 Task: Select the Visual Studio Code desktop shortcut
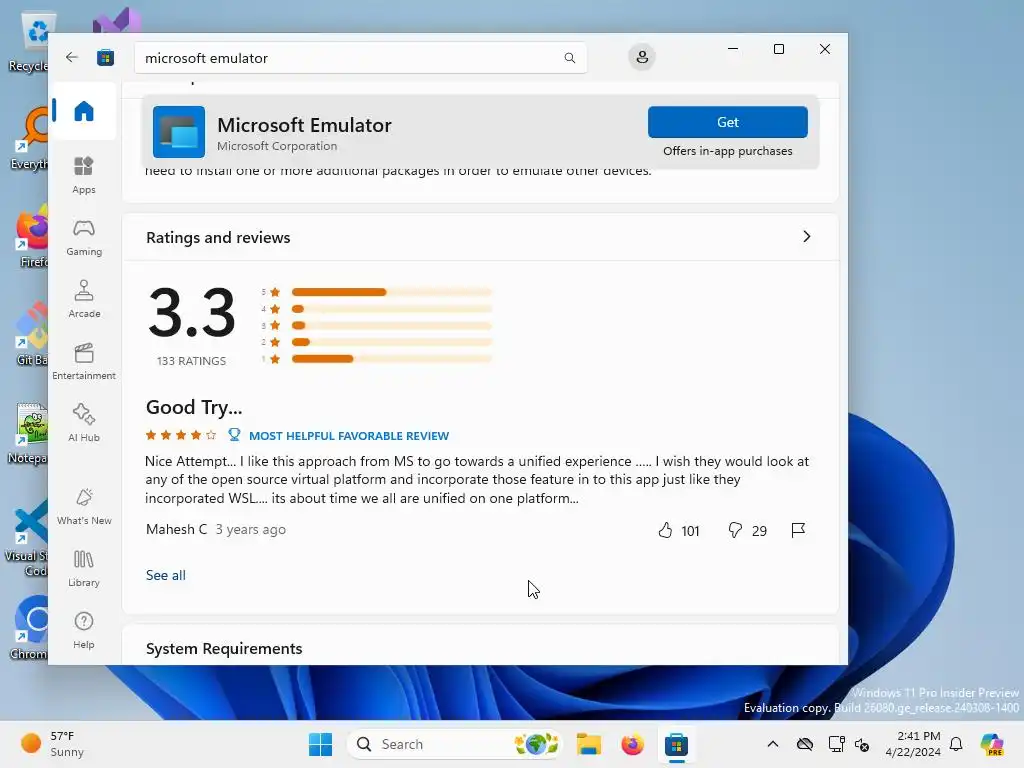click(x=27, y=539)
